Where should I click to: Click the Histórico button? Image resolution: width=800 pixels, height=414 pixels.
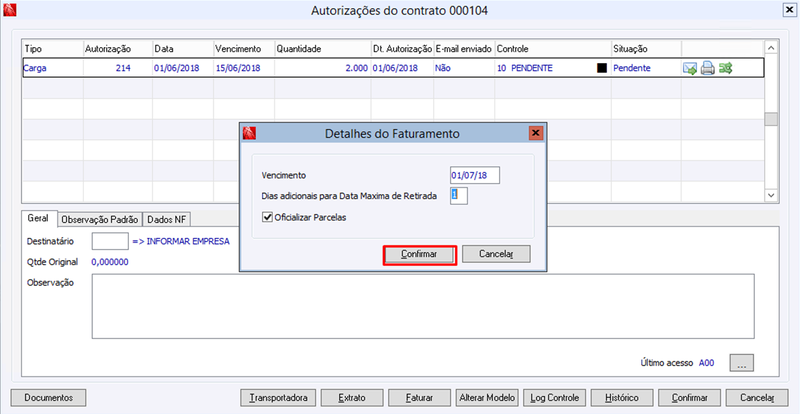click(622, 398)
